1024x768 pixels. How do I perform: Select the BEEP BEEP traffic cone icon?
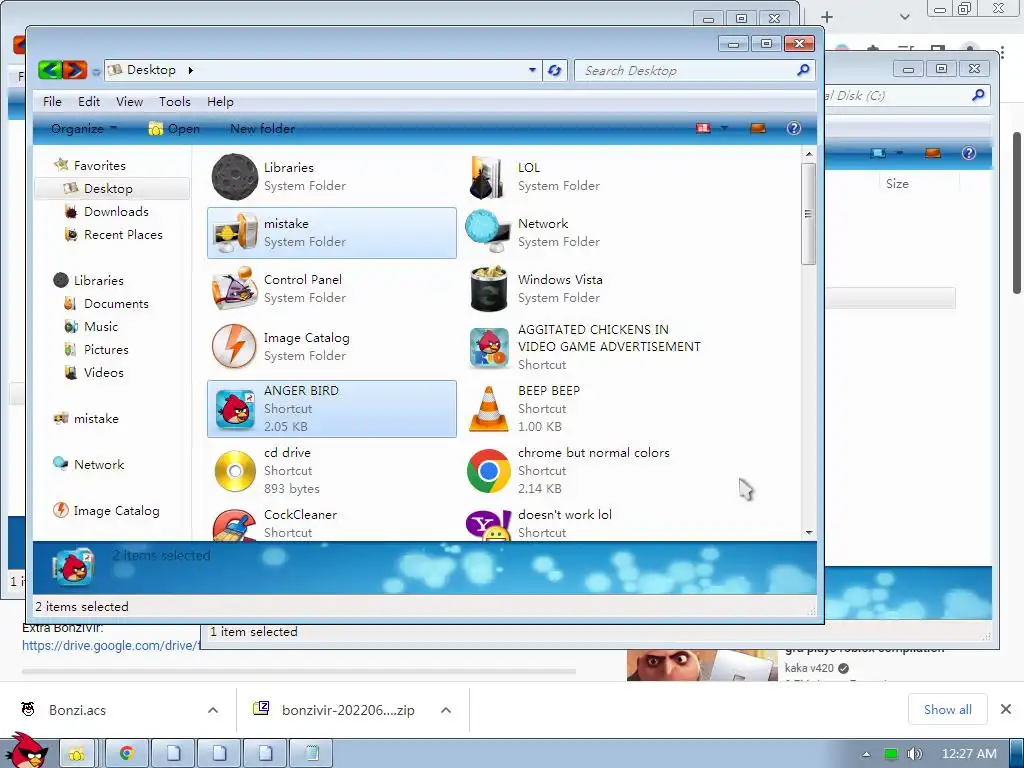pos(488,409)
